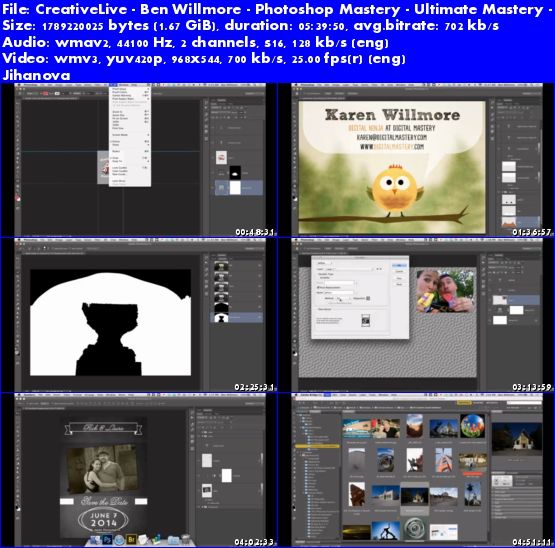555x548 pixels.
Task: Click the Video: wmv3 info line
Action: tap(204, 59)
